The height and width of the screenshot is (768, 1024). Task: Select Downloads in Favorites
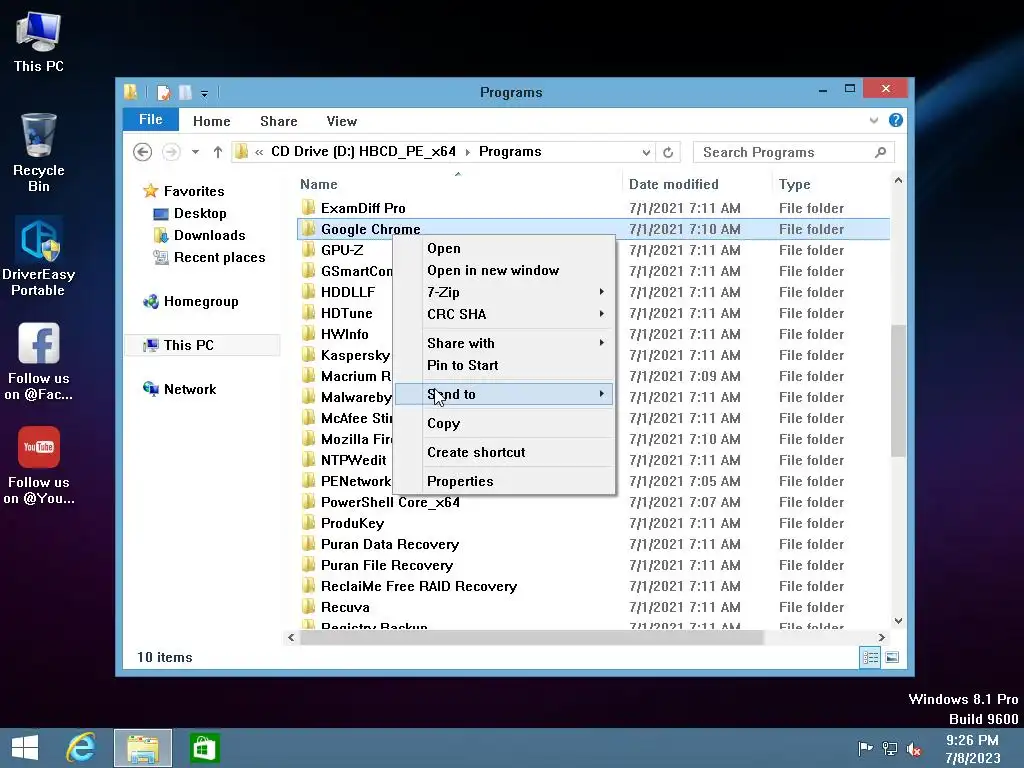tap(209, 235)
